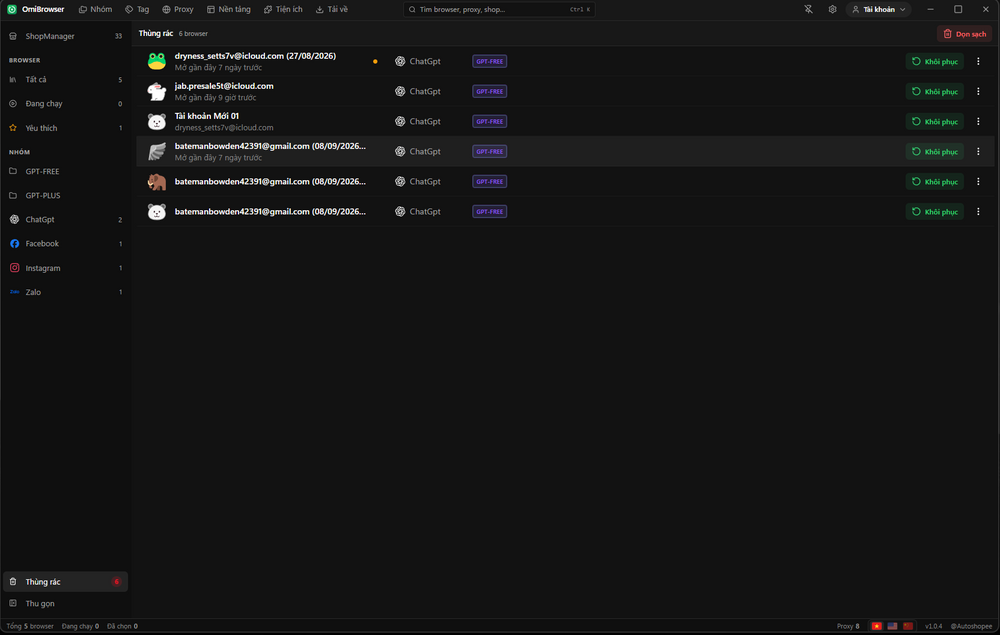Open more options for jab.presale5t@icloud.com row
The height and width of the screenshot is (635, 1000).
pyautogui.click(x=978, y=91)
